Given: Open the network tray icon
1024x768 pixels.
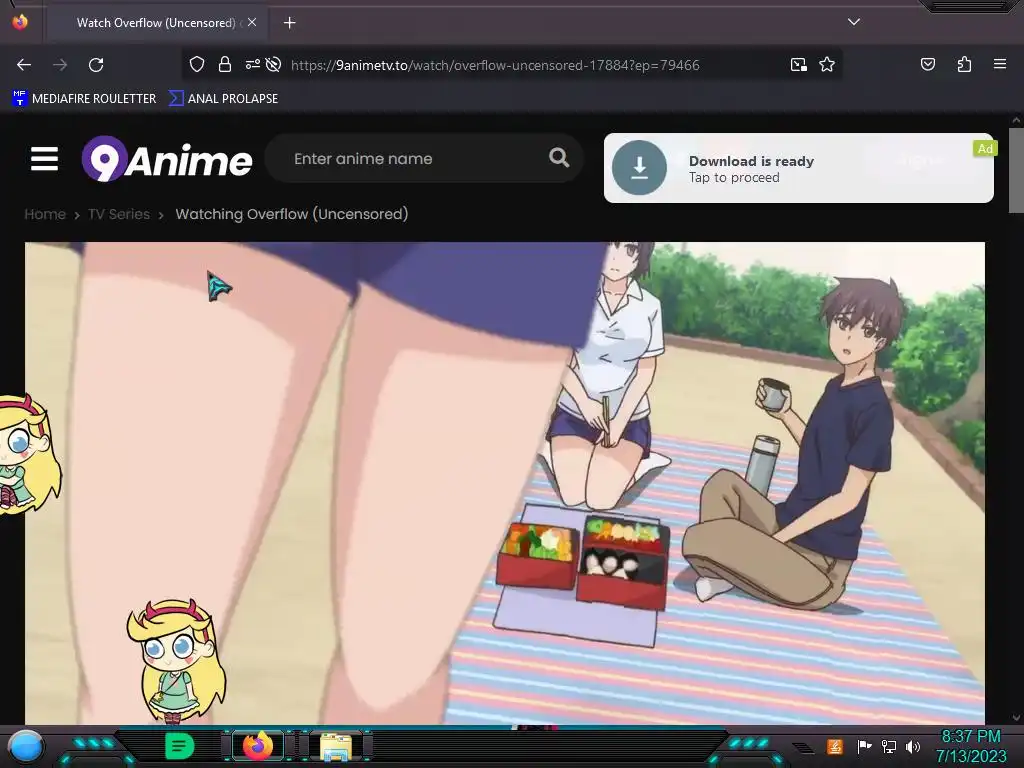Looking at the screenshot, I should point(888,746).
